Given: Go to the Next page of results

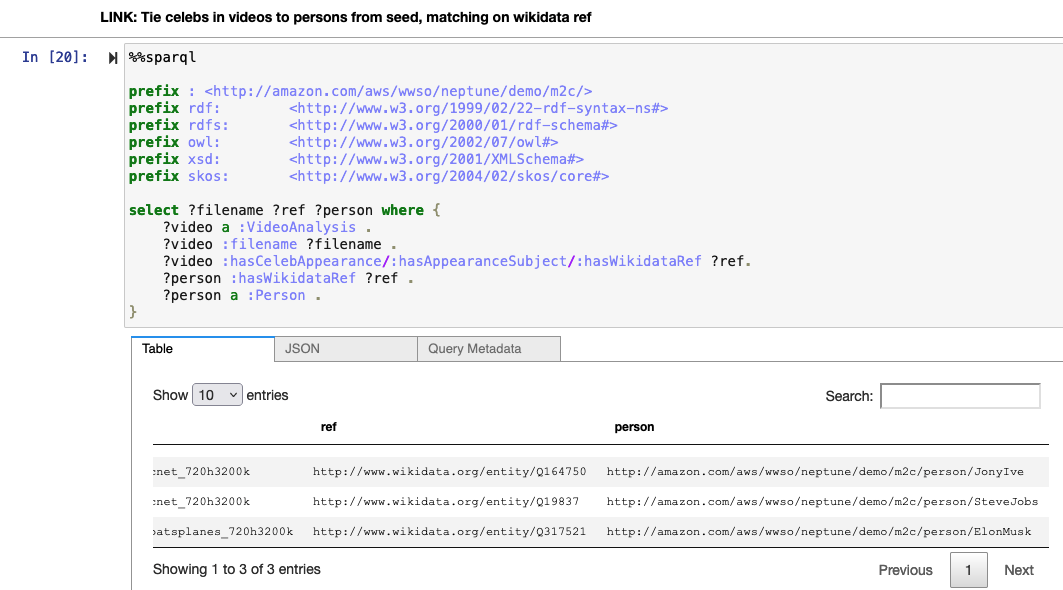Looking at the screenshot, I should 1018,570.
